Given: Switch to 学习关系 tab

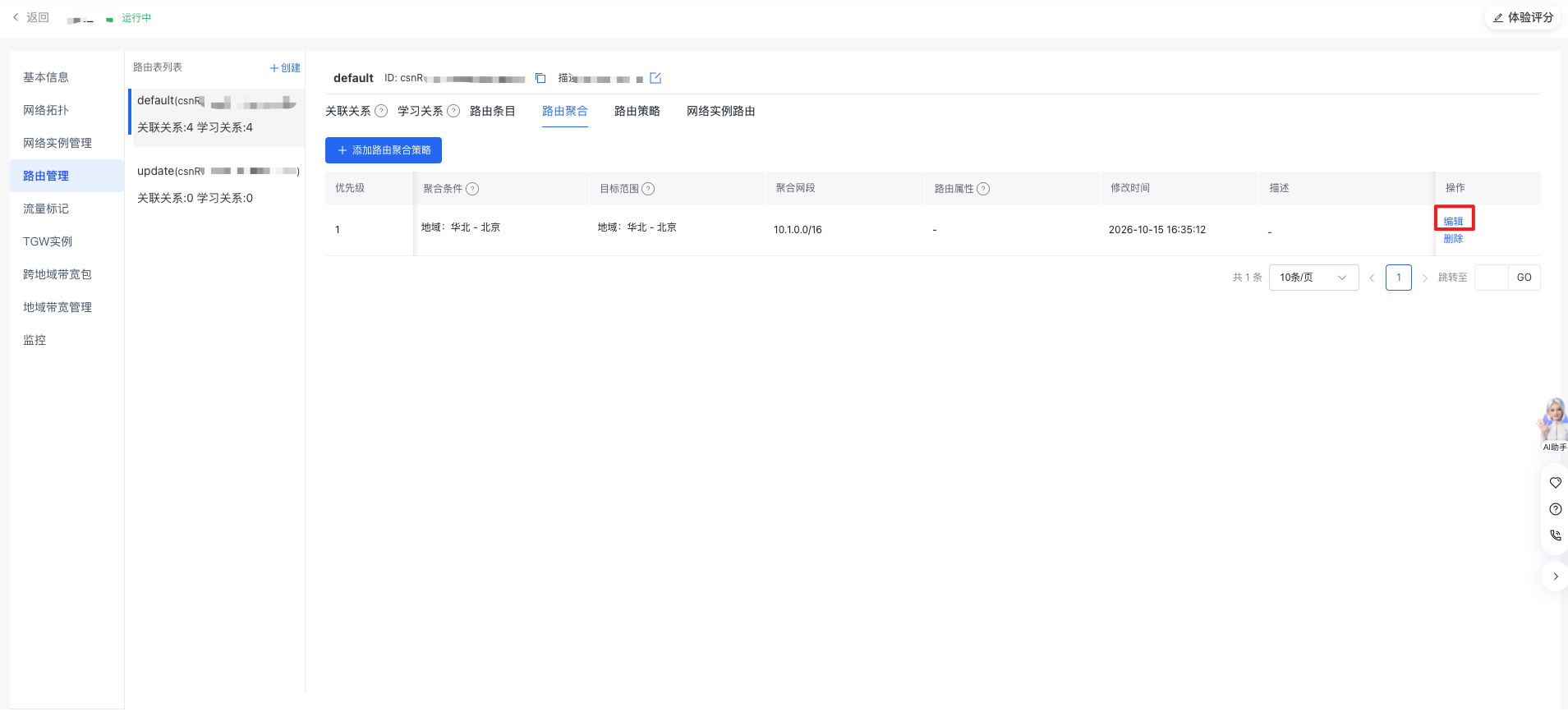Looking at the screenshot, I should pyautogui.click(x=421, y=111).
